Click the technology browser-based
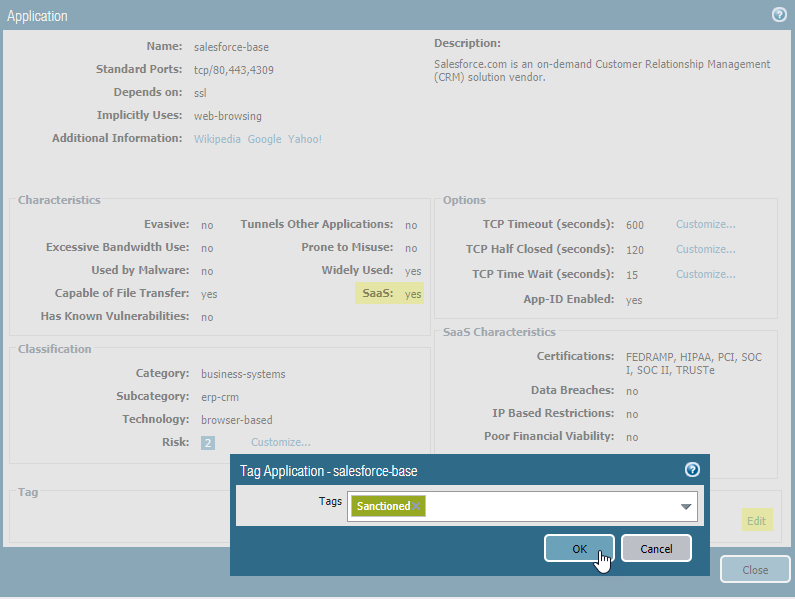 point(236,420)
